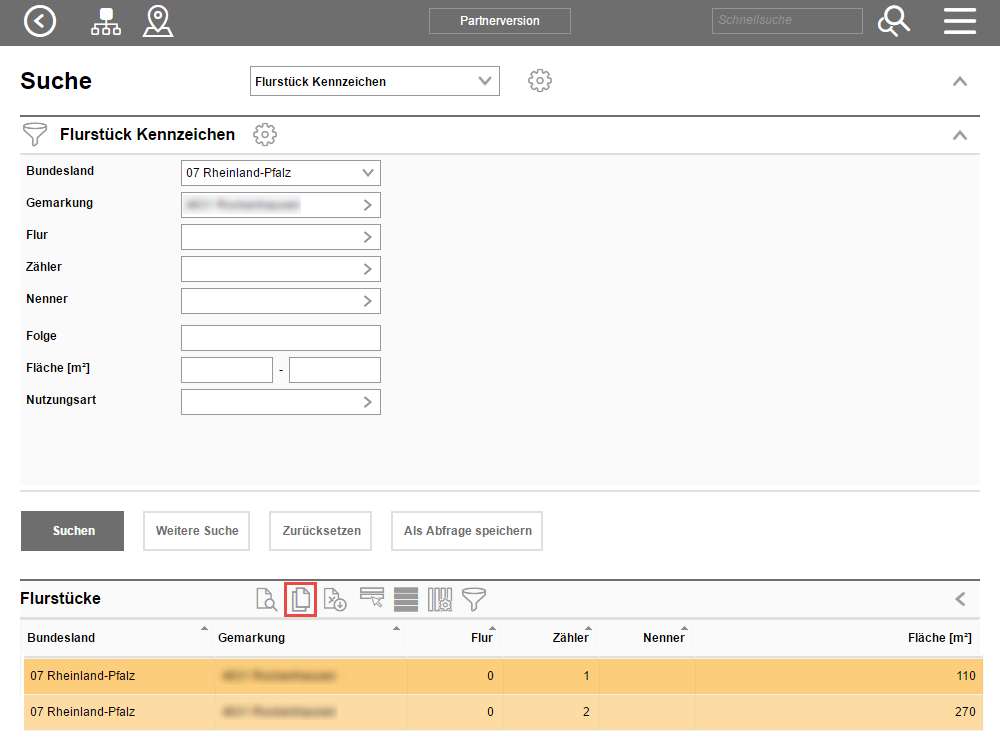This screenshot has height=731, width=1000.
Task: Click the select row cursor icon
Action: [372, 599]
